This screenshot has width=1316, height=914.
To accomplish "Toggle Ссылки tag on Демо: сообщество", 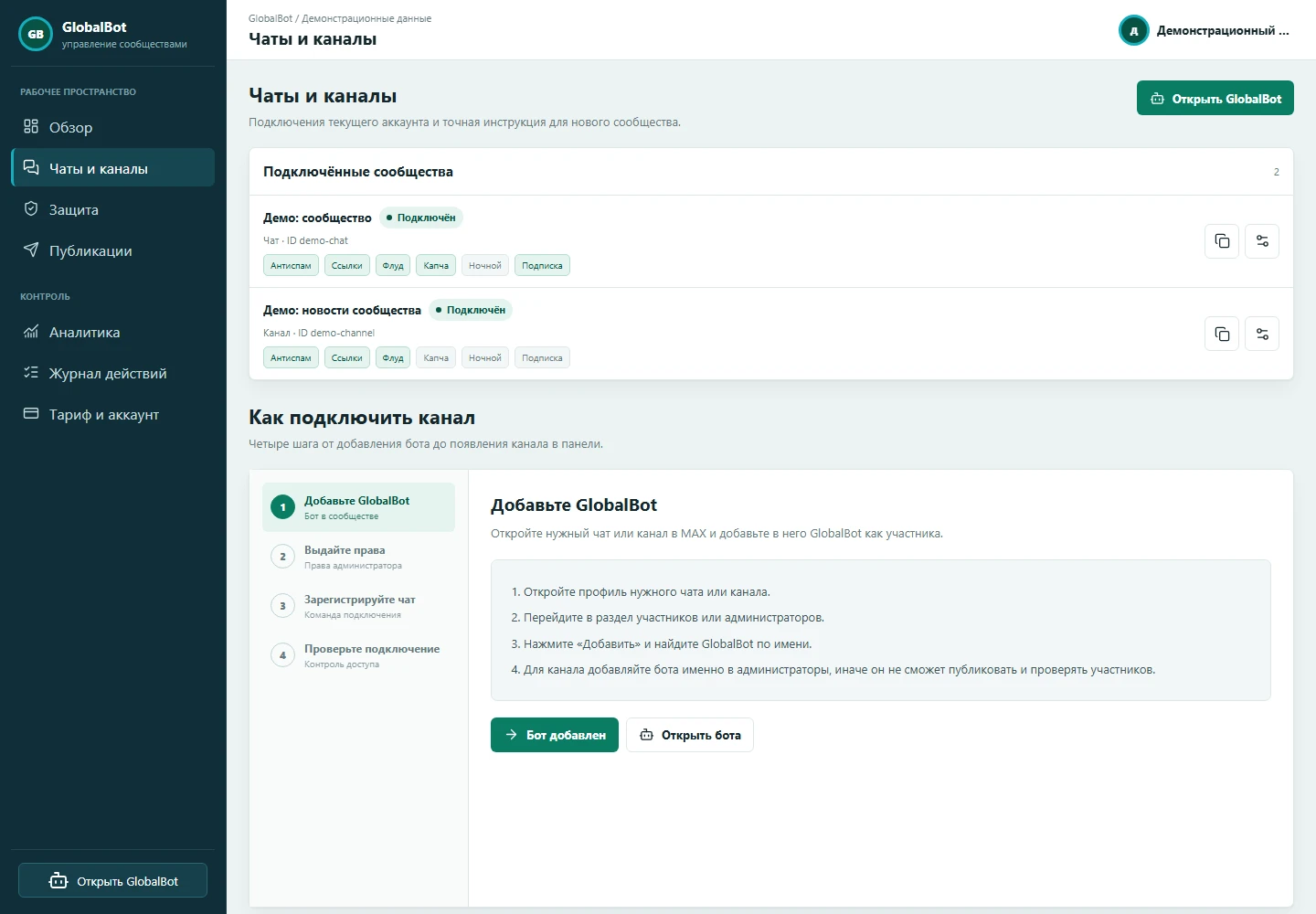I will (x=347, y=266).
